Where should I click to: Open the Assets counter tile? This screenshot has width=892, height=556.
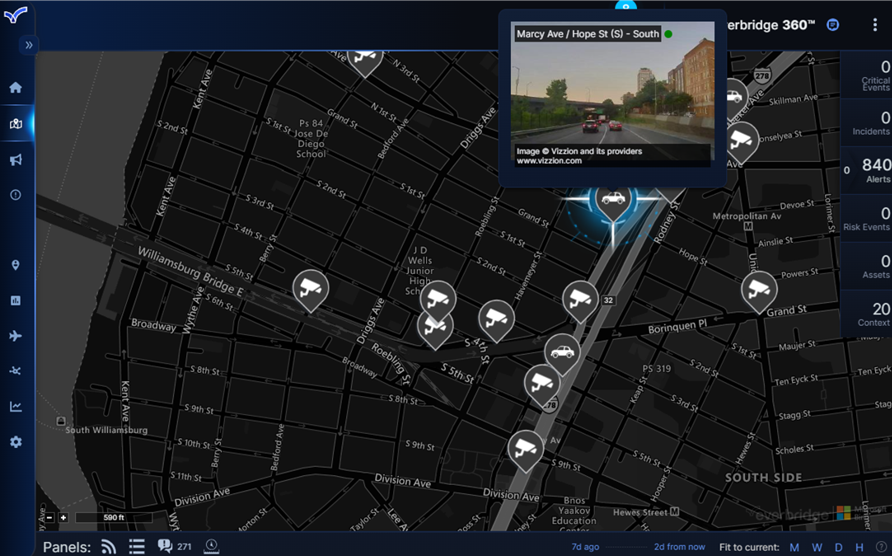coord(866,266)
